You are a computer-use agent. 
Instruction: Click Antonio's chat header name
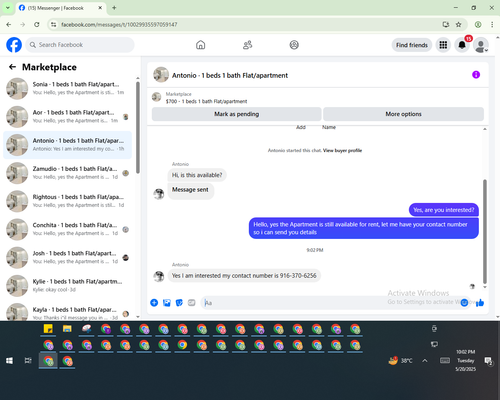pyautogui.click(x=230, y=75)
